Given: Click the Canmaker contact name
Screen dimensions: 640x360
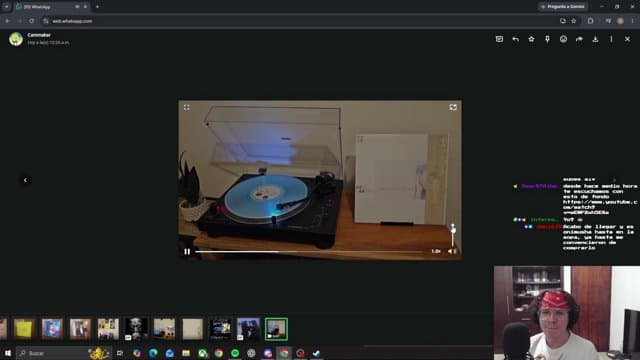Looking at the screenshot, I should click(x=39, y=35).
